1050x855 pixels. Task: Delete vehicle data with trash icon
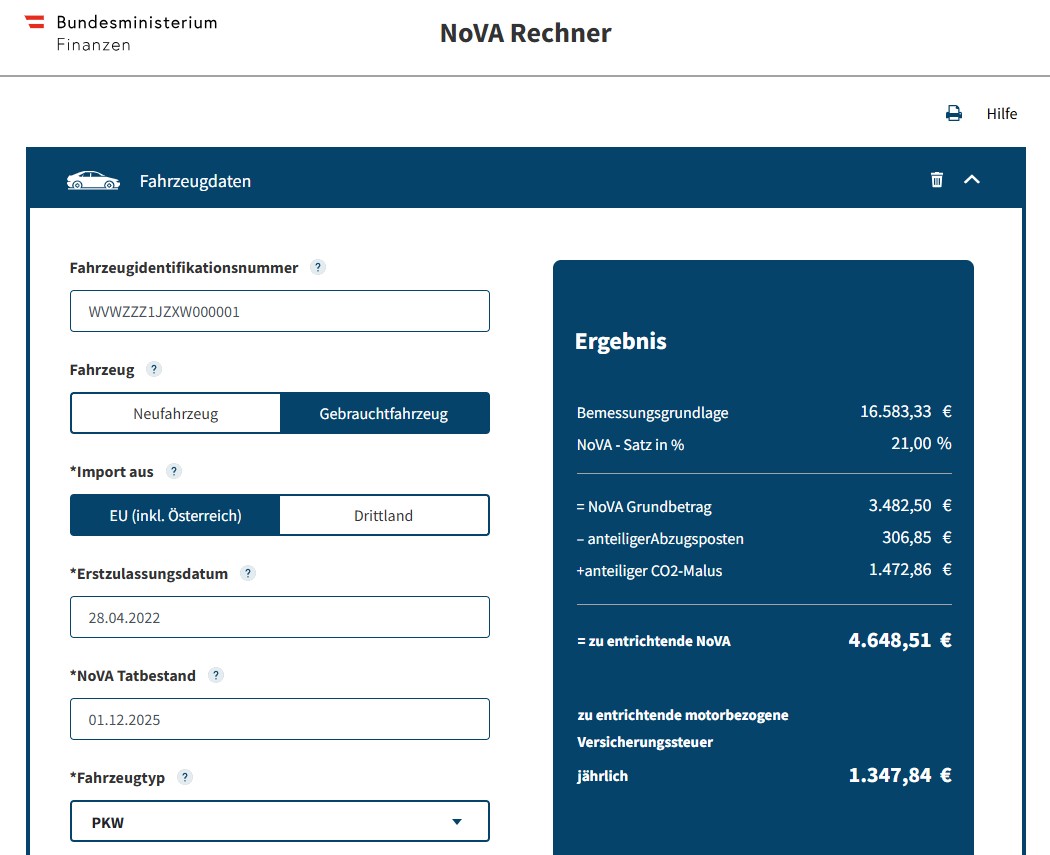(x=937, y=180)
